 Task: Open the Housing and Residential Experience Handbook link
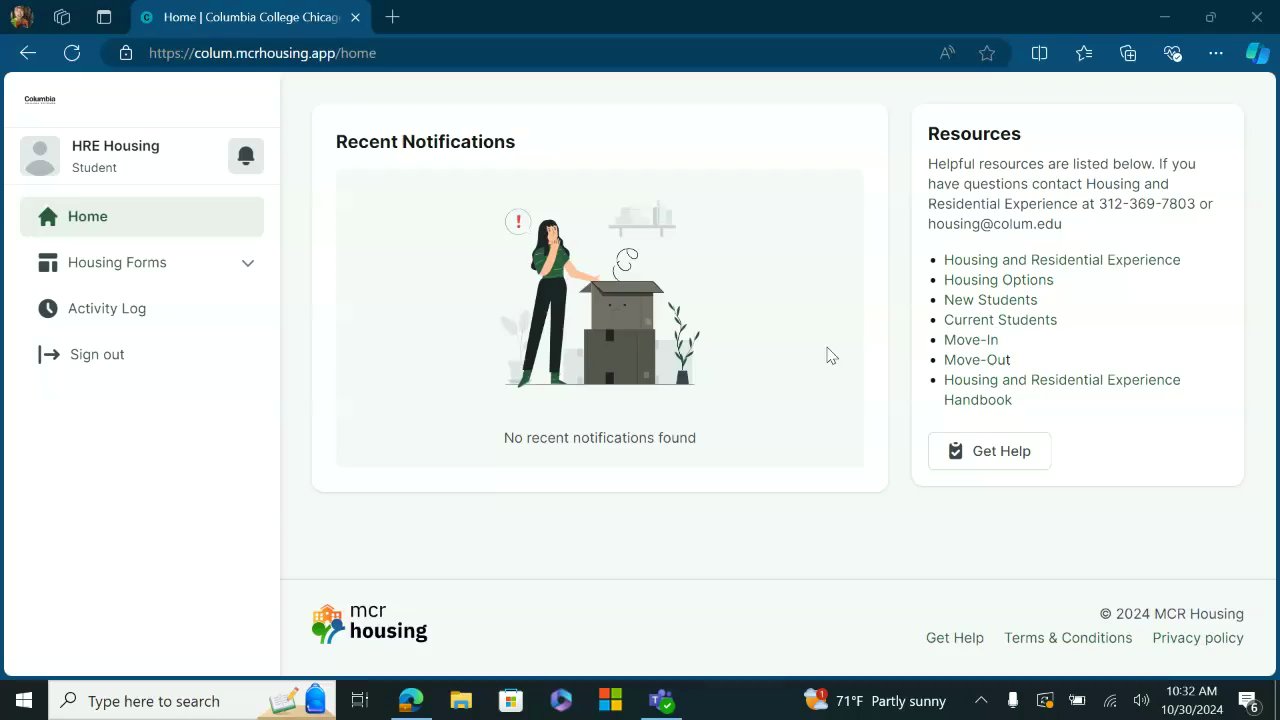(x=1062, y=390)
